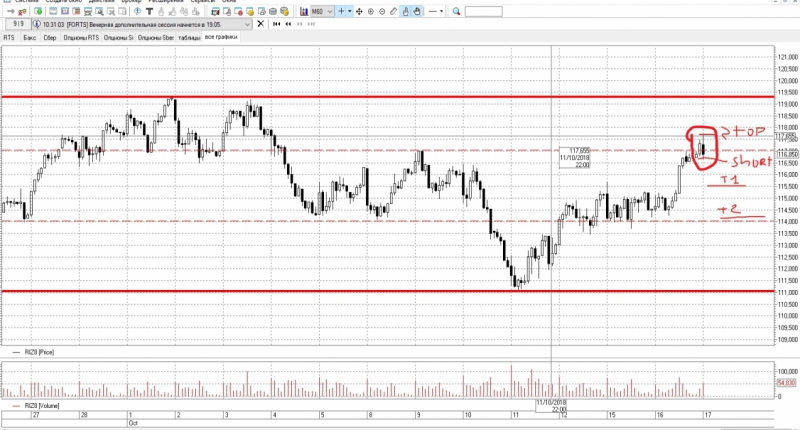Click the bar-chart icon next to M60

coord(304,11)
